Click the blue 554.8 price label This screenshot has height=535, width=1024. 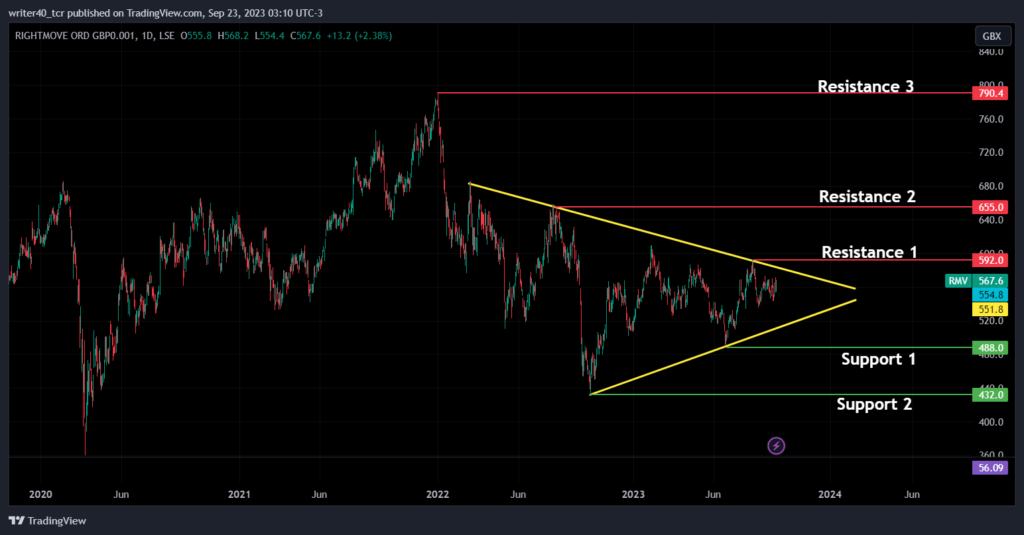coord(990,295)
